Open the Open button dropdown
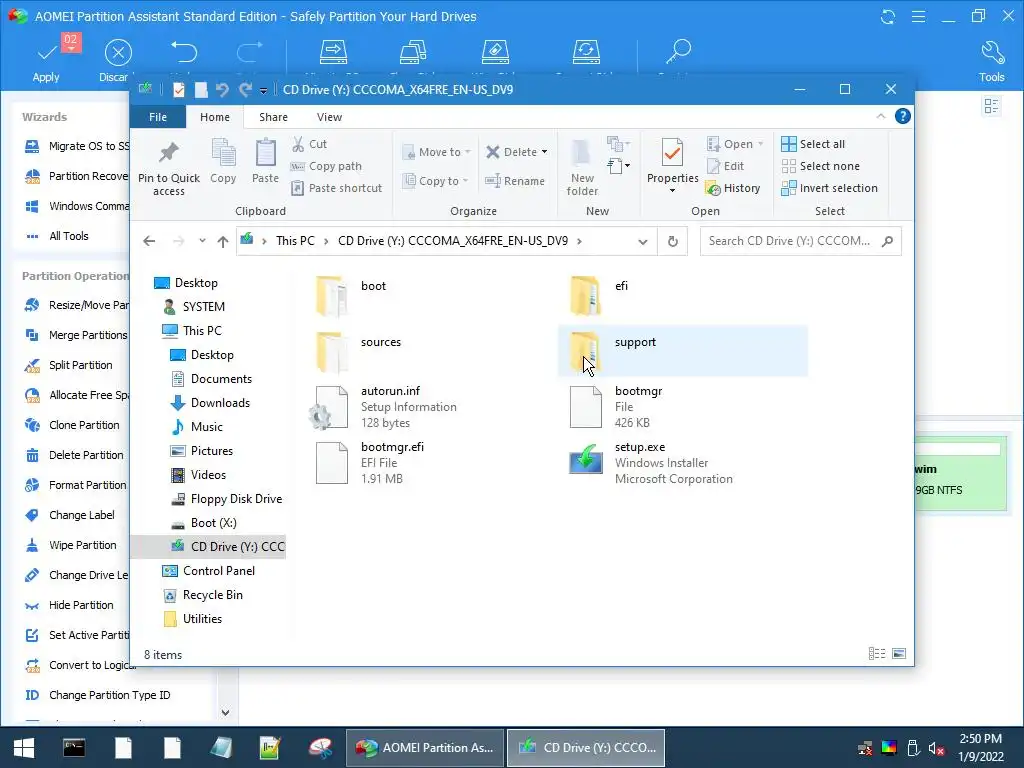Image resolution: width=1024 pixels, height=768 pixels. click(761, 144)
